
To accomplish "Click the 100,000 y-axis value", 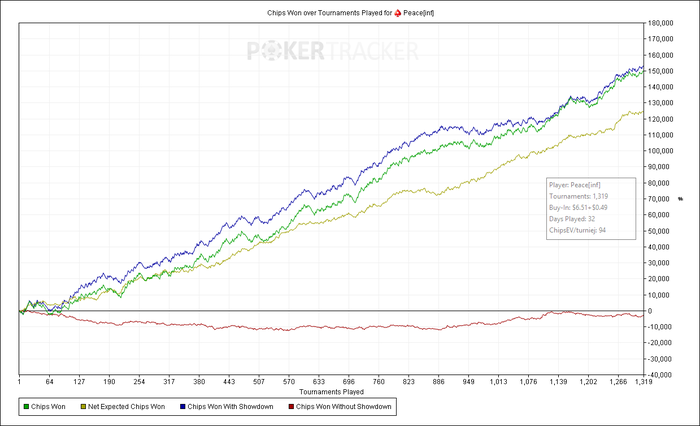I will point(660,151).
